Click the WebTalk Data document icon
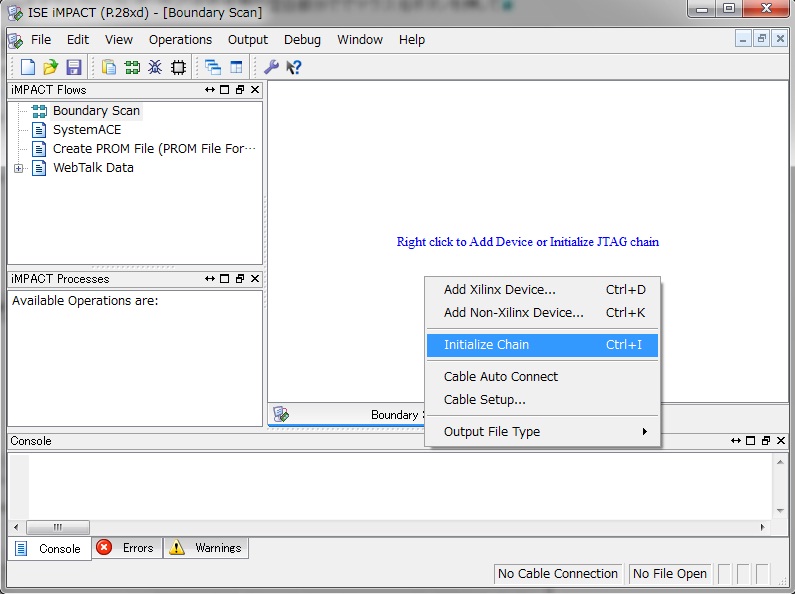The image size is (795, 594). tap(39, 168)
